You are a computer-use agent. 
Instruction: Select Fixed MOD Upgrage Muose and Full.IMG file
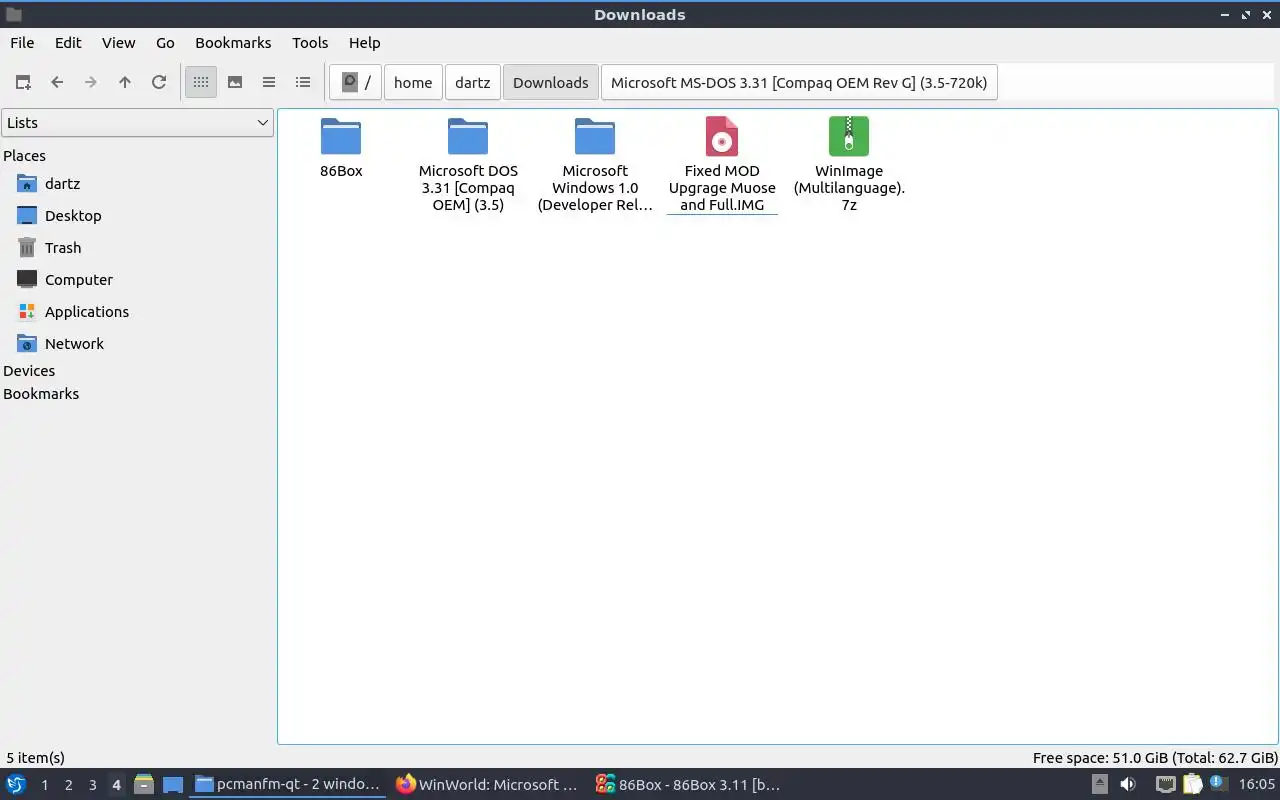tap(722, 165)
